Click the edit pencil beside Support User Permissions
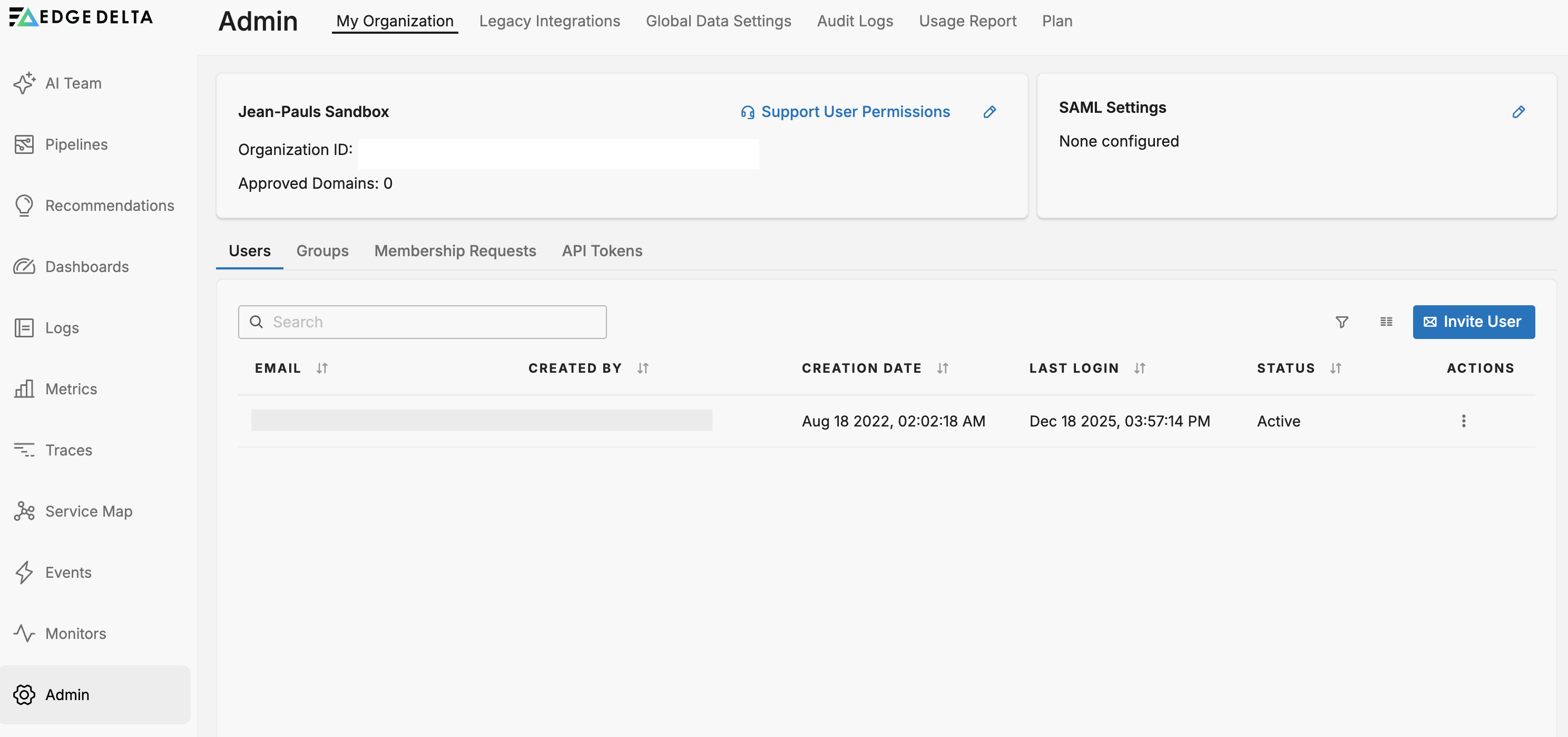1568x737 pixels. [x=989, y=111]
